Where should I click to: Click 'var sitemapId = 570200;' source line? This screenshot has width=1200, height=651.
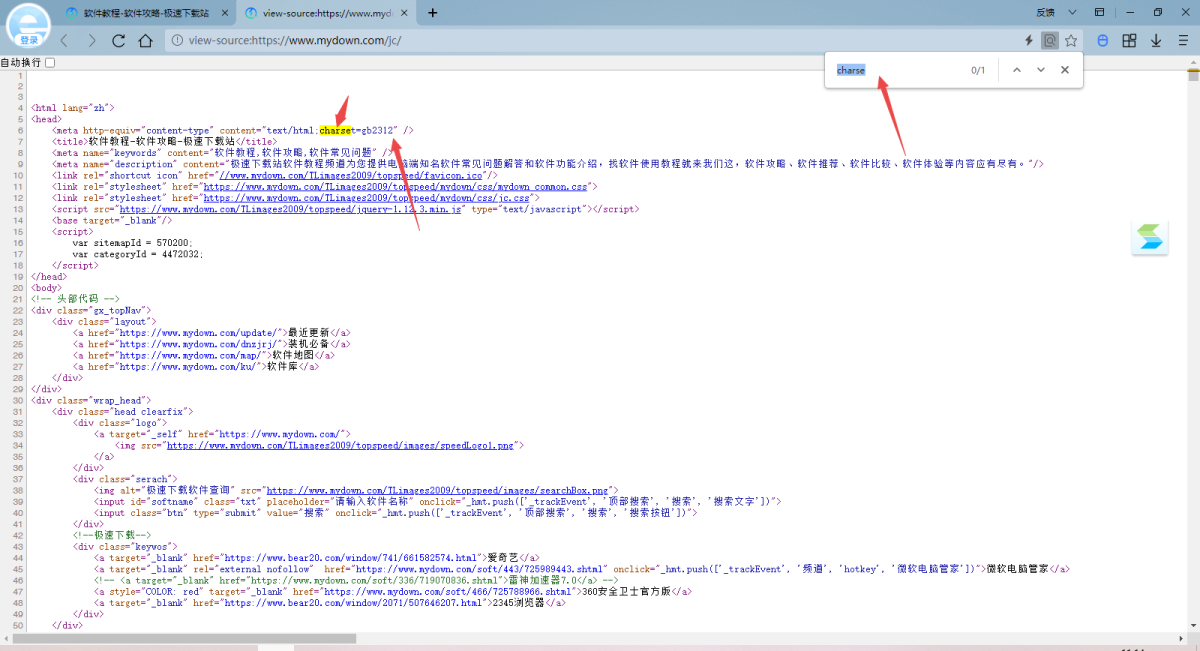pos(132,243)
